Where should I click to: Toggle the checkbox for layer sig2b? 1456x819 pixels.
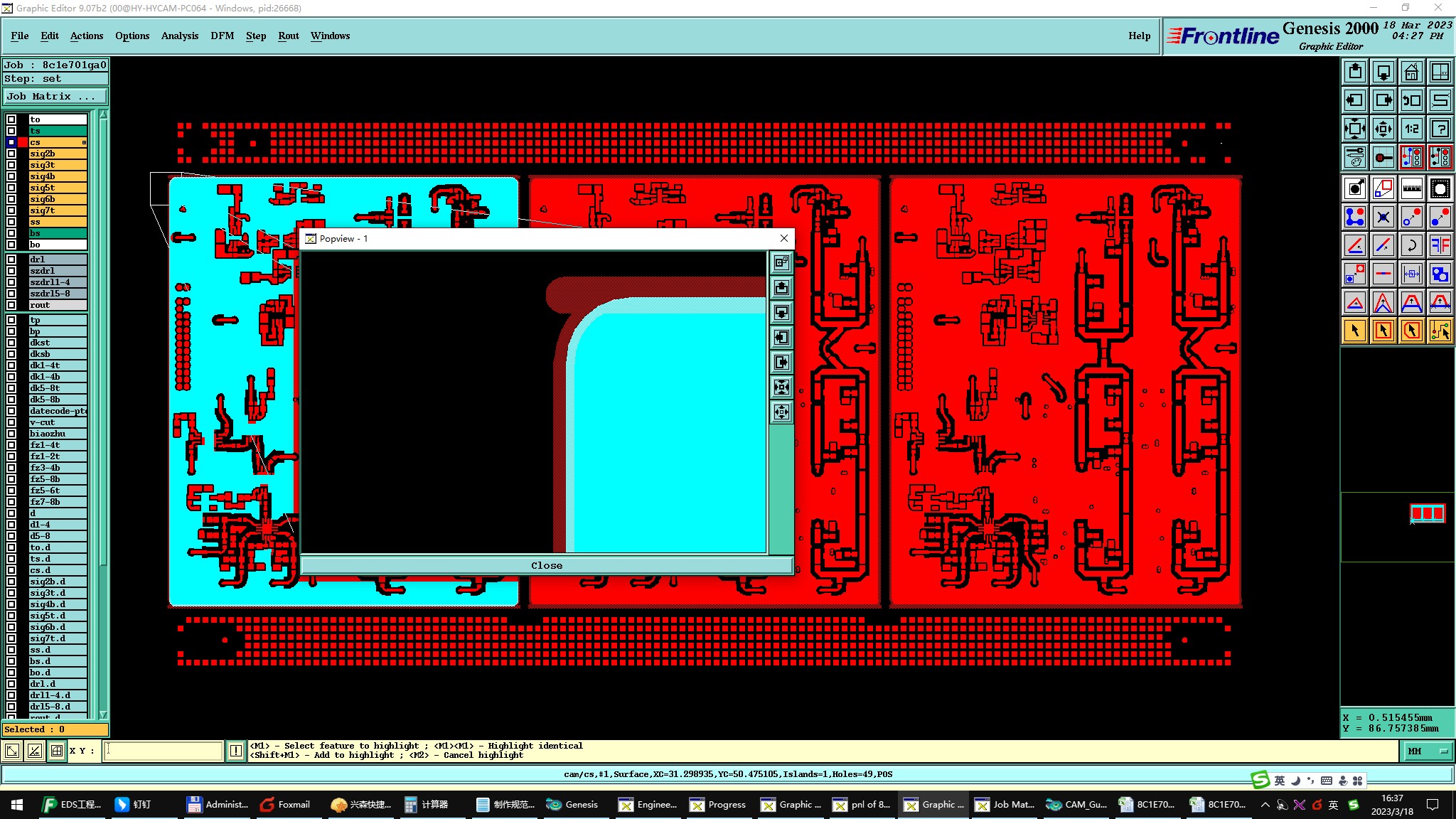(x=11, y=154)
